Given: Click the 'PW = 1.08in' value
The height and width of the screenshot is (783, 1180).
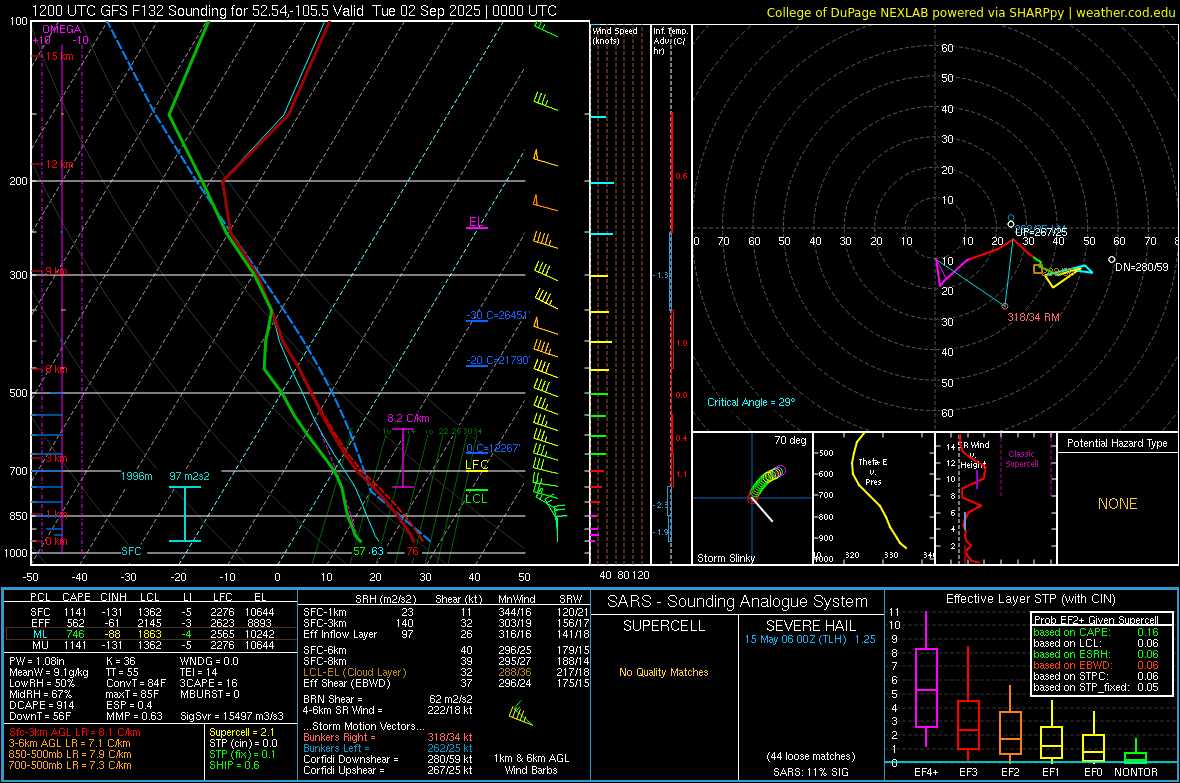Looking at the screenshot, I should coord(37,661).
